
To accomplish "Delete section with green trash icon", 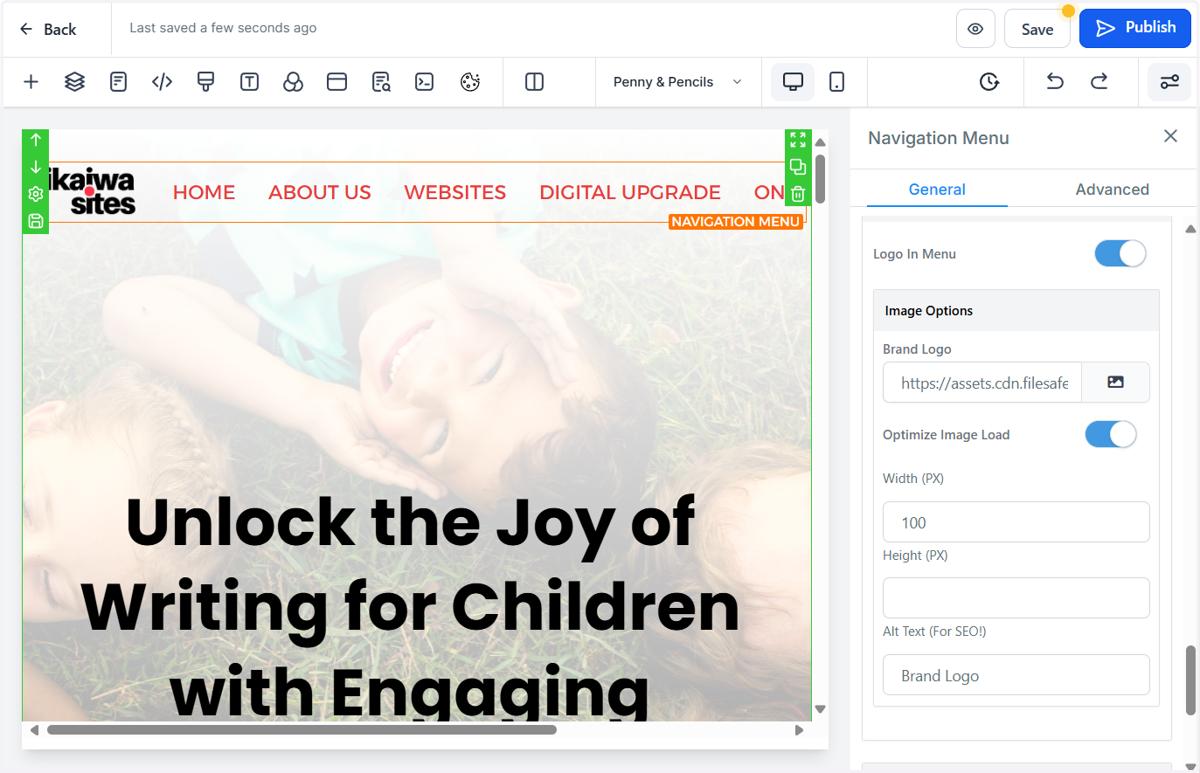I will [x=798, y=194].
